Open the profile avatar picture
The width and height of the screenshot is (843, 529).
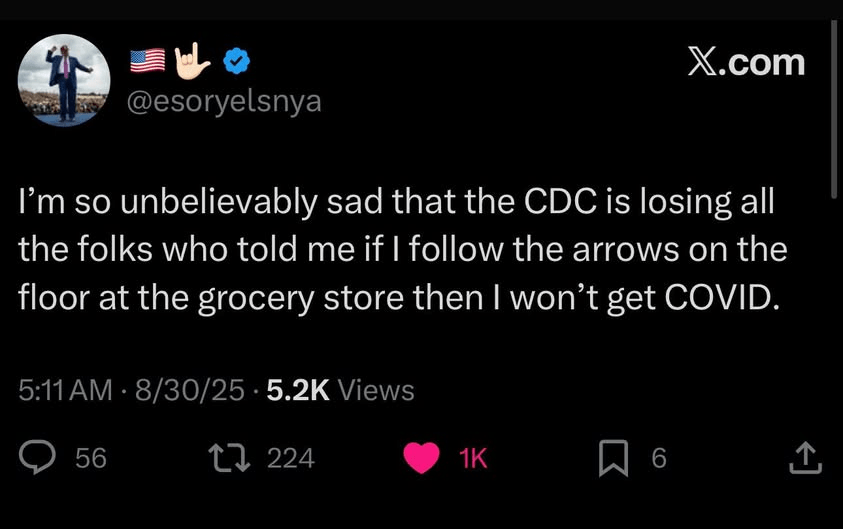click(x=64, y=80)
